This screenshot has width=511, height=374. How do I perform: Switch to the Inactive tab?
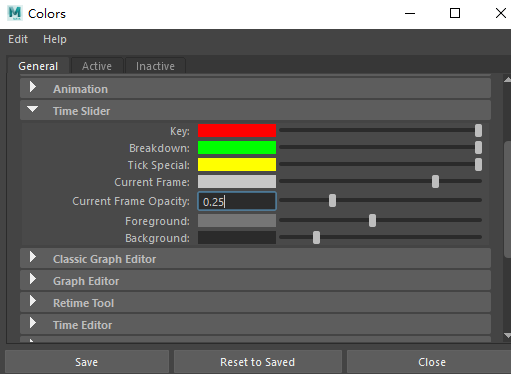click(x=155, y=66)
